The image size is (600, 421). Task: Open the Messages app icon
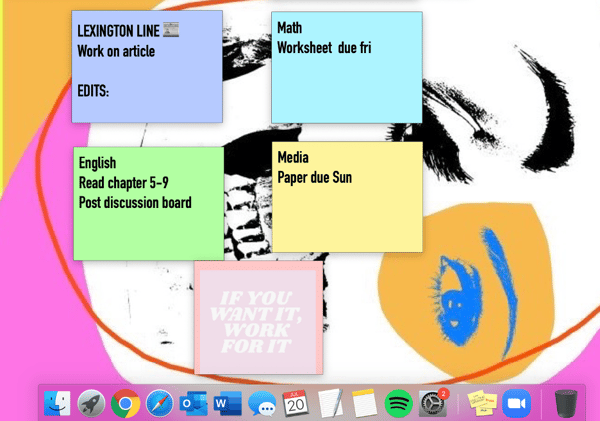pyautogui.click(x=262, y=403)
